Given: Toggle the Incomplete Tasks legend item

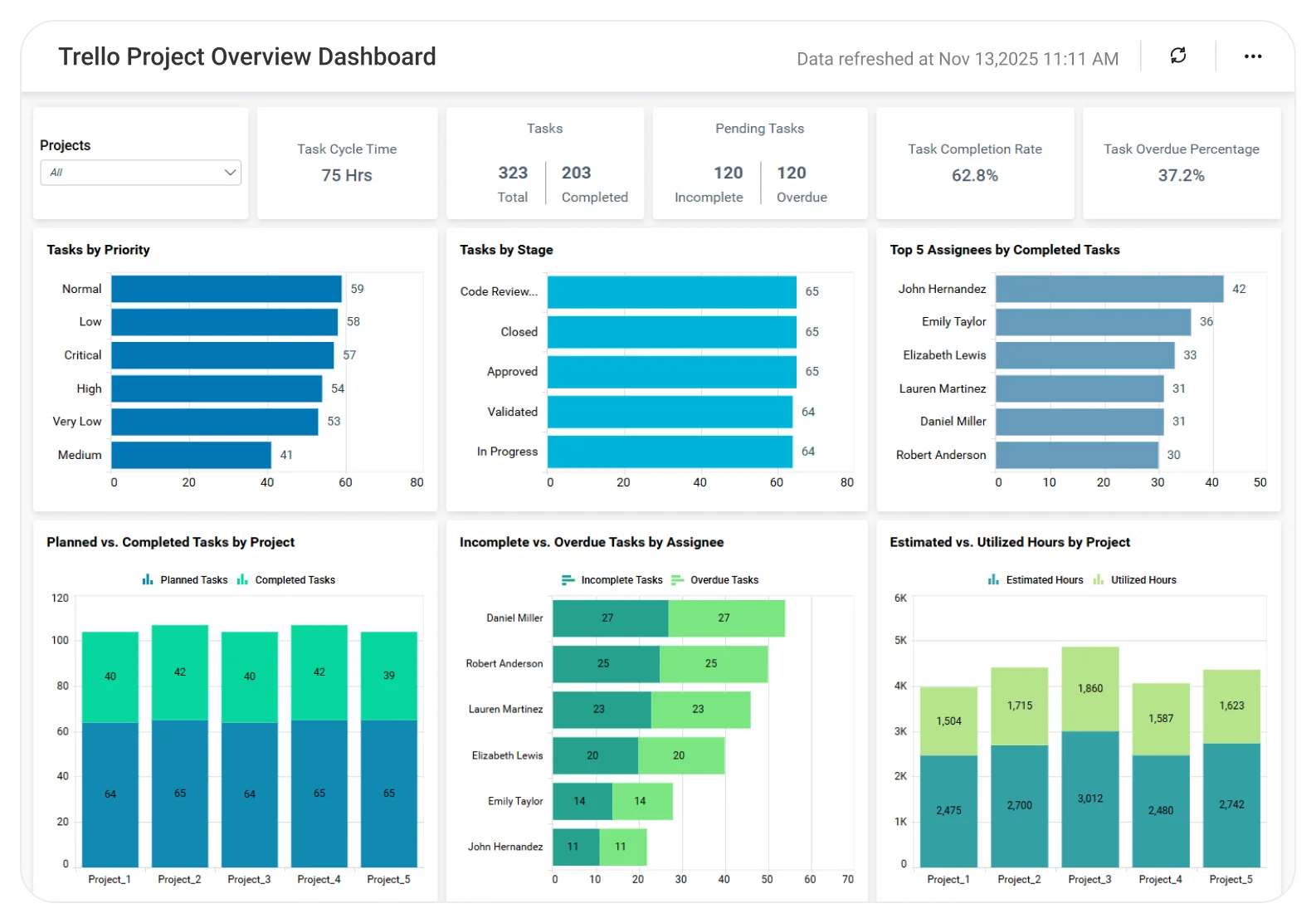Looking at the screenshot, I should coord(612,580).
